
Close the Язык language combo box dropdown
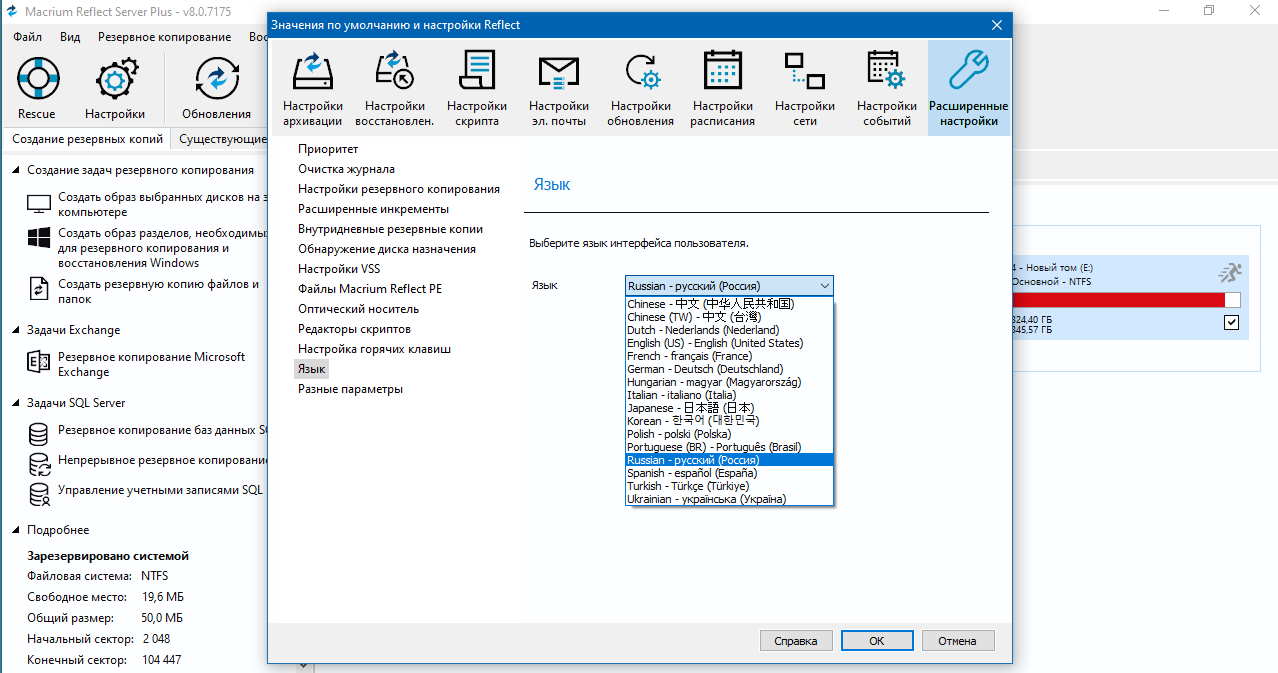pos(824,286)
